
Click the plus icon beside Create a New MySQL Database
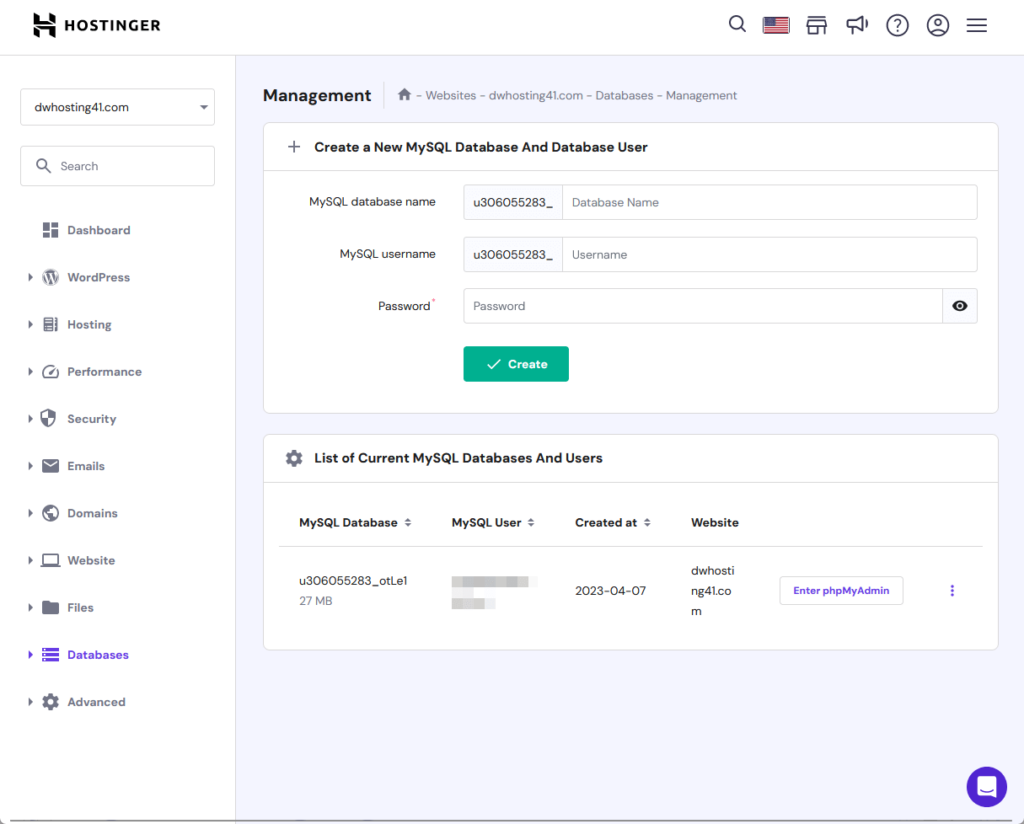tap(294, 147)
